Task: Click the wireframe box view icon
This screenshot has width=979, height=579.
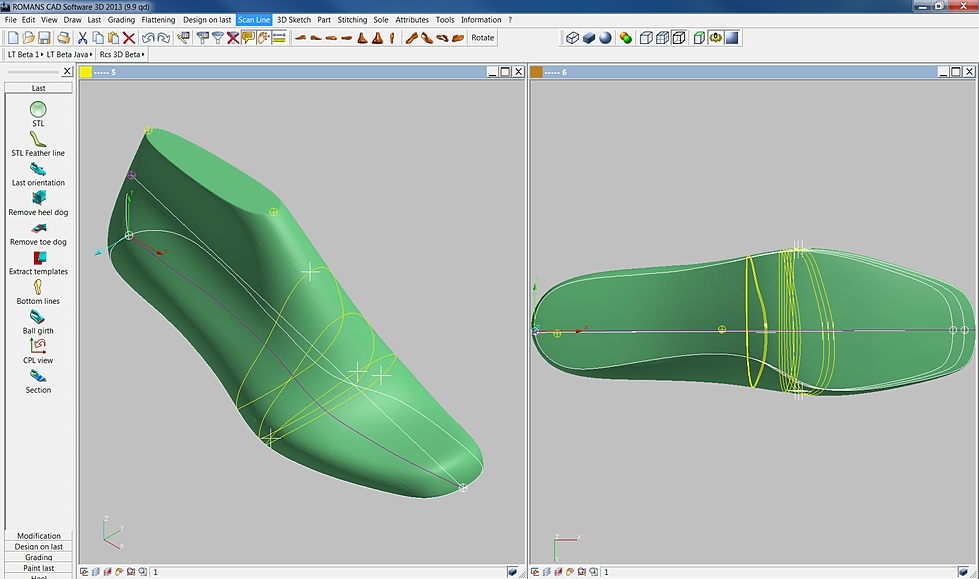Action: point(572,38)
